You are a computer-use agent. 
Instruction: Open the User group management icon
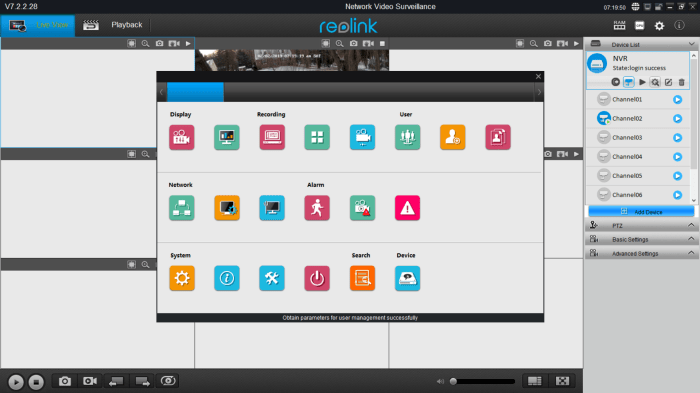pyautogui.click(x=408, y=137)
